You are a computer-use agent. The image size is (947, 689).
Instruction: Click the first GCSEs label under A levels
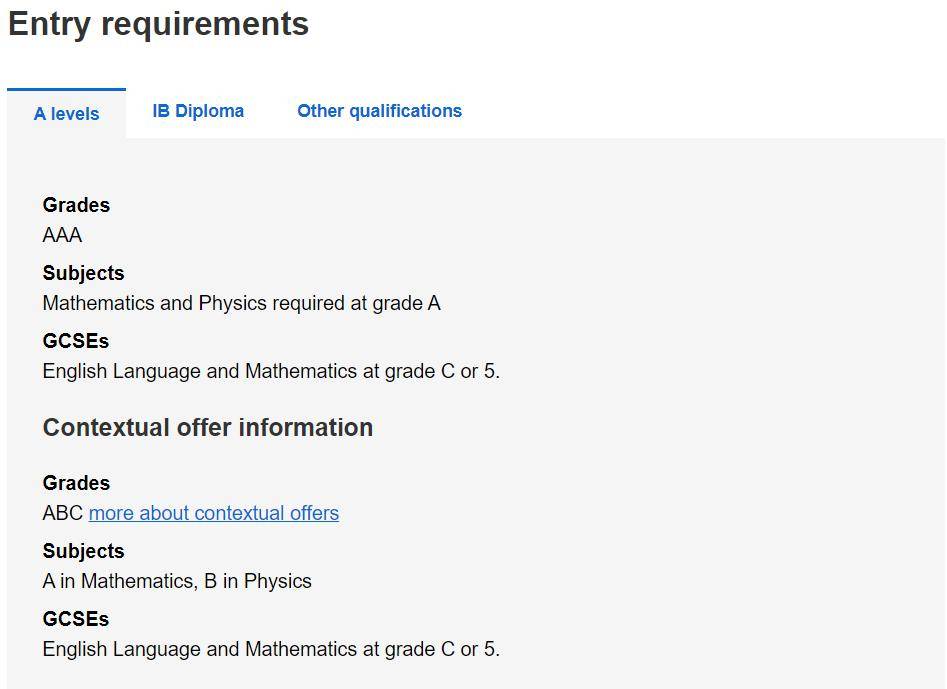coord(75,341)
